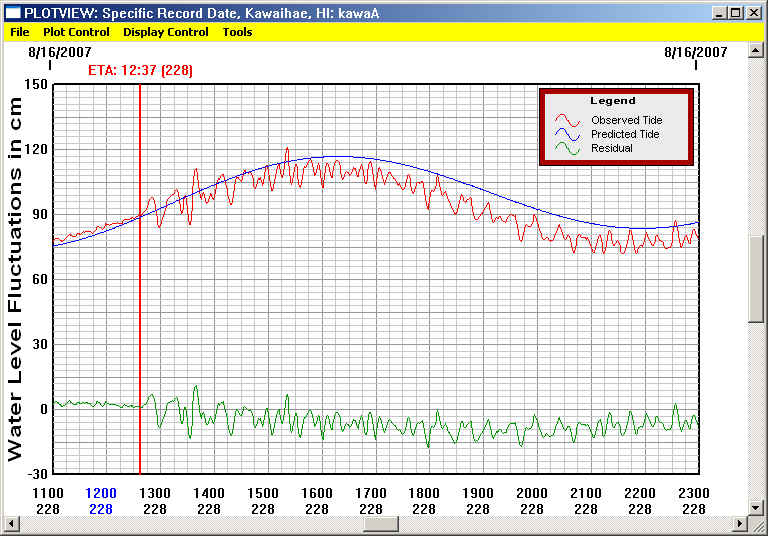Click the blue 1200 time axis label

pyautogui.click(x=101, y=493)
